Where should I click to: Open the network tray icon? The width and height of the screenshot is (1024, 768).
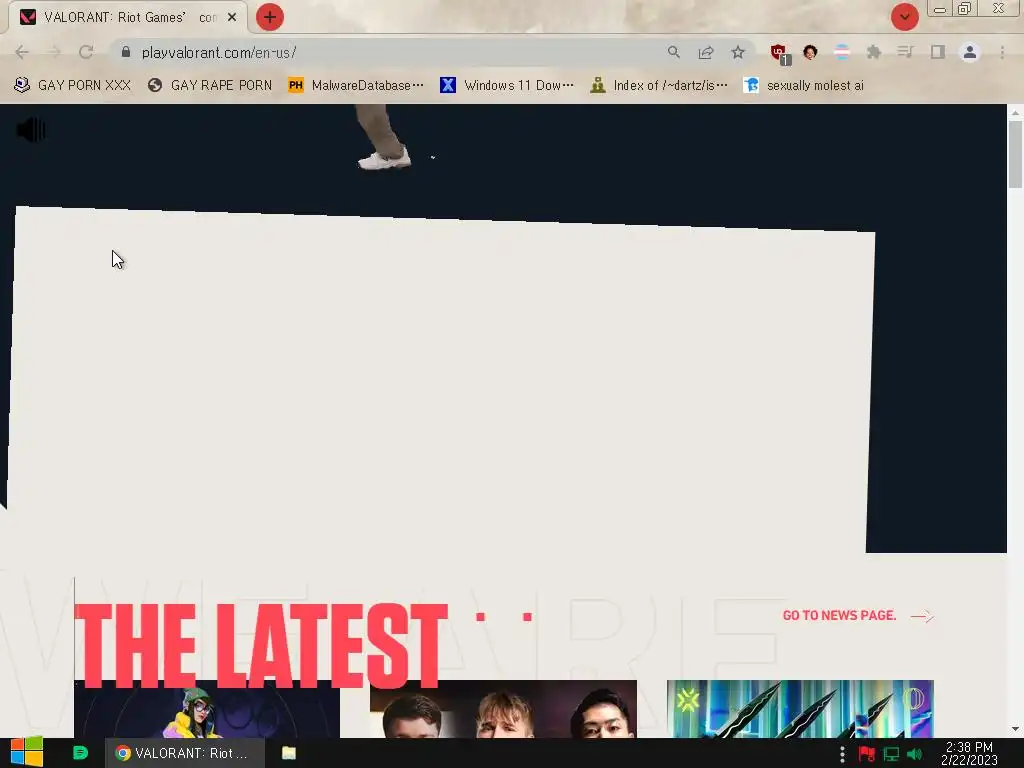click(891, 754)
